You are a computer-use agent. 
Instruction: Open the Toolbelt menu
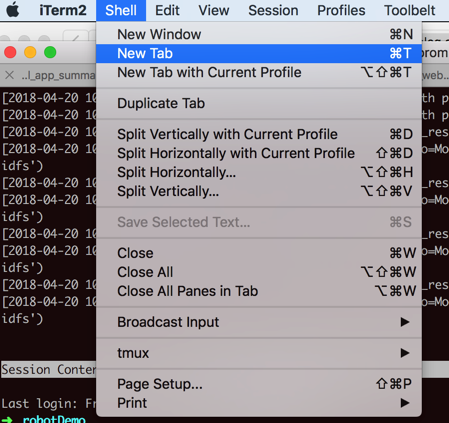pos(410,10)
